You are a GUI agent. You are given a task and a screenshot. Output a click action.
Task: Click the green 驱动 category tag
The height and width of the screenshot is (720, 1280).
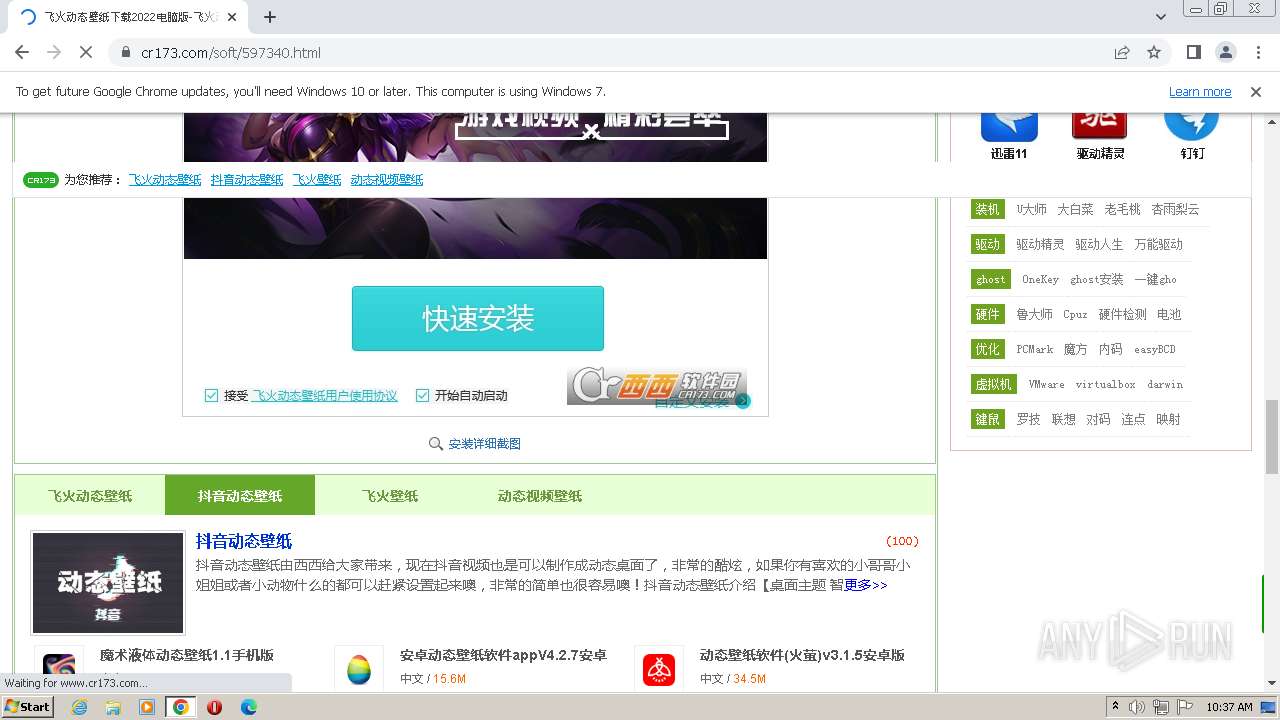click(988, 244)
